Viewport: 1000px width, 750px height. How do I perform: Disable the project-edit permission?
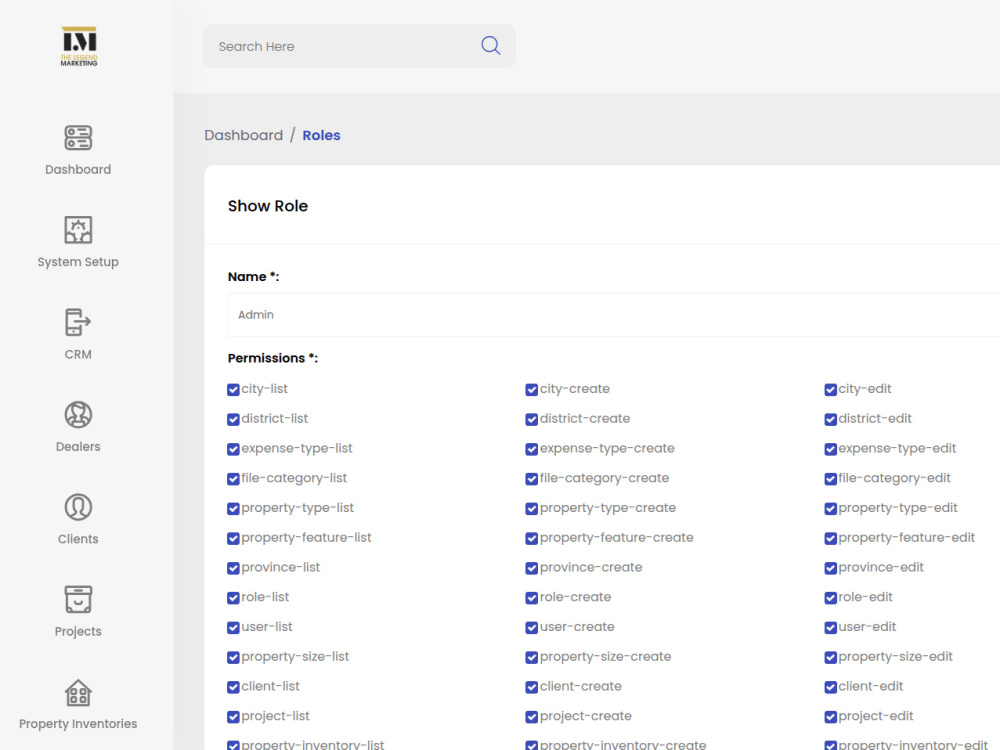point(830,717)
